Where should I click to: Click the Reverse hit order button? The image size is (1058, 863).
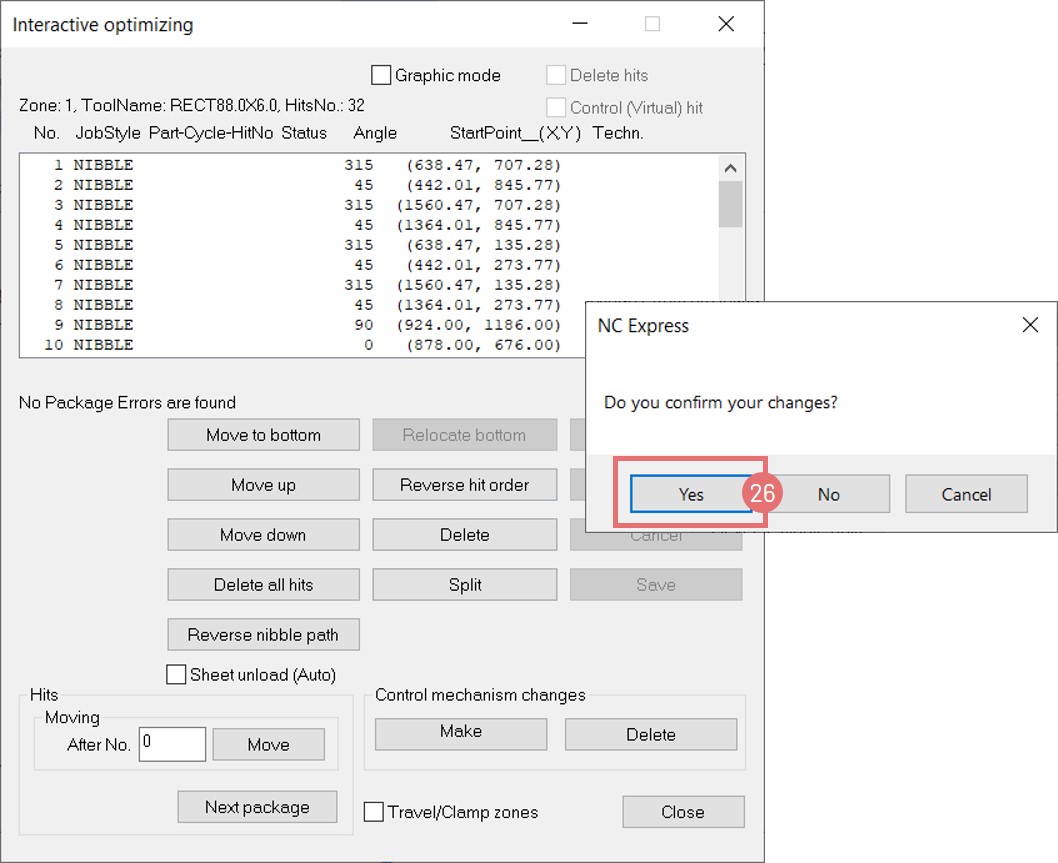tap(464, 485)
